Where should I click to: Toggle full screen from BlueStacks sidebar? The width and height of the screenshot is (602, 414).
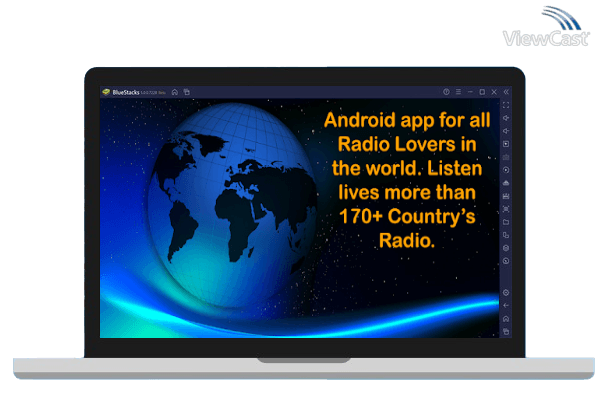(506, 105)
